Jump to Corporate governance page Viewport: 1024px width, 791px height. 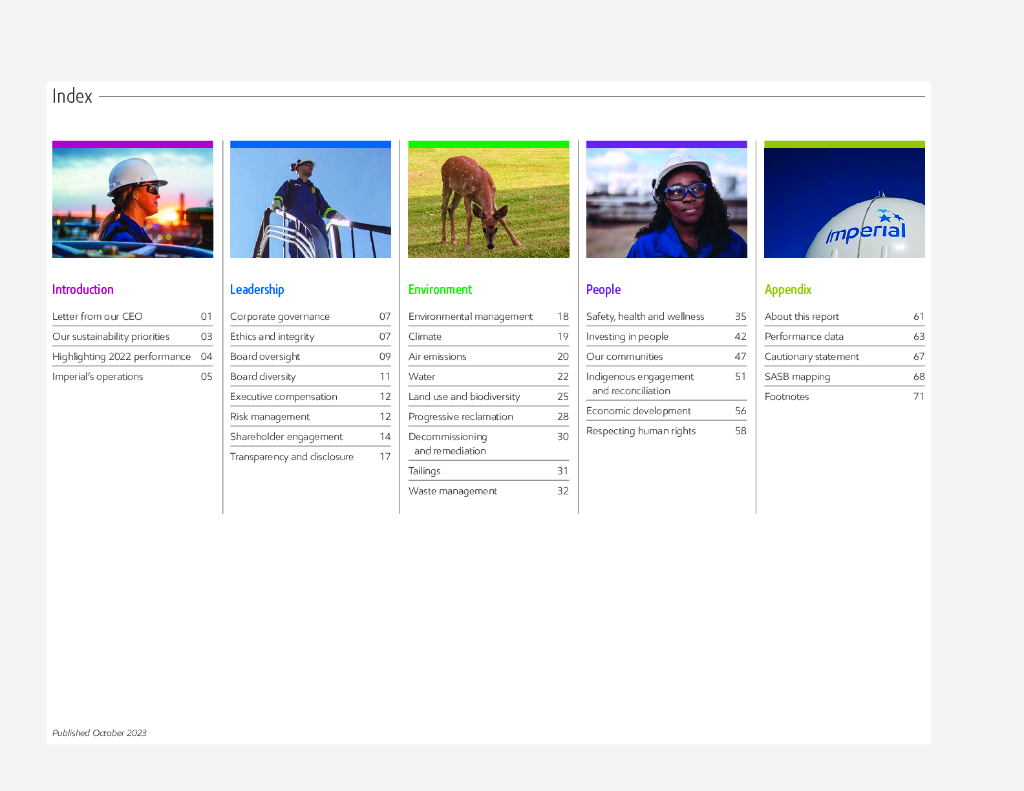pos(280,317)
